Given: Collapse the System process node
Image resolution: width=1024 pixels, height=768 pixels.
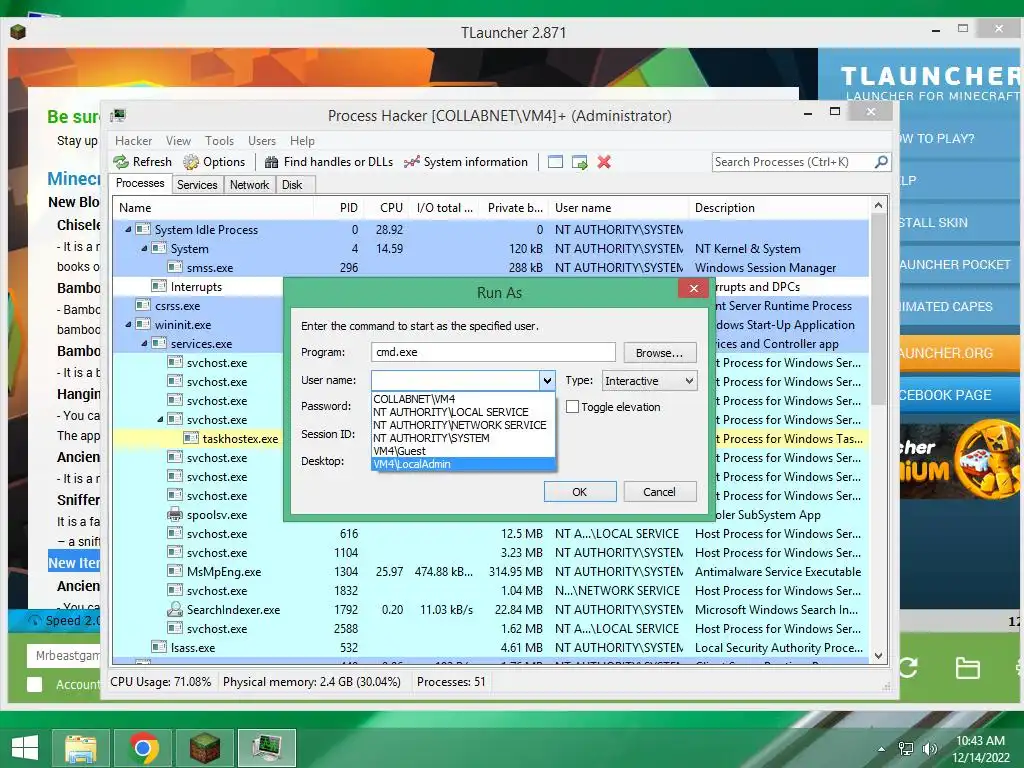Looking at the screenshot, I should click(x=144, y=249).
